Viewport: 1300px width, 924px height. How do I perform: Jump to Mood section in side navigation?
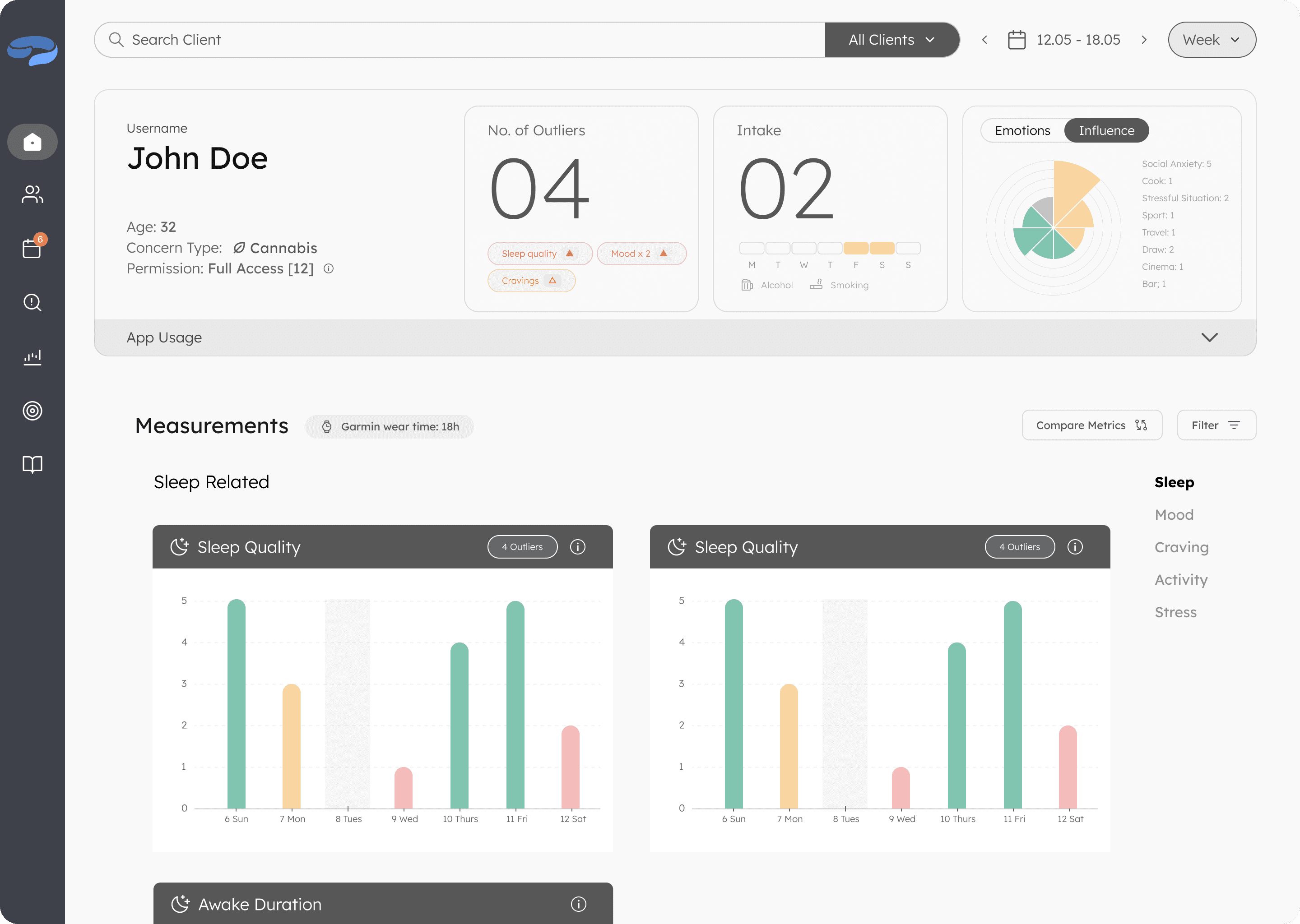pos(1174,515)
